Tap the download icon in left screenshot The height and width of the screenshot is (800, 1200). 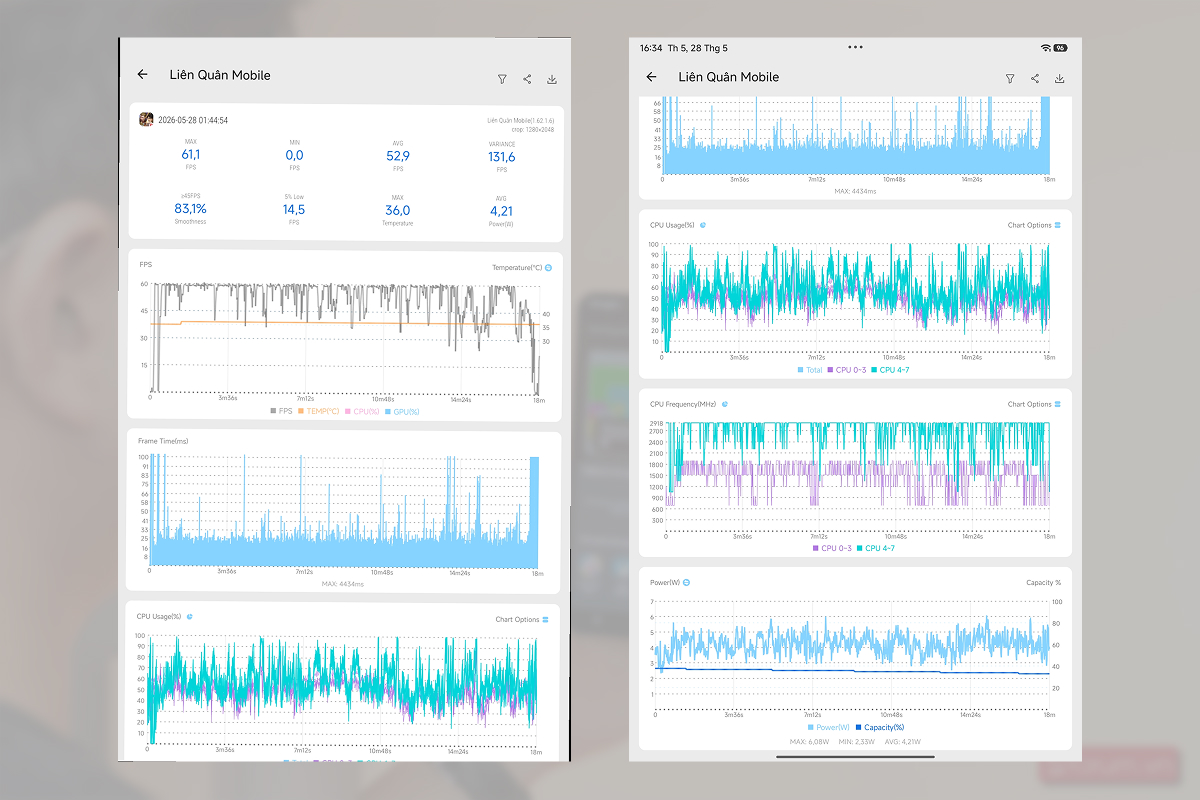552,79
